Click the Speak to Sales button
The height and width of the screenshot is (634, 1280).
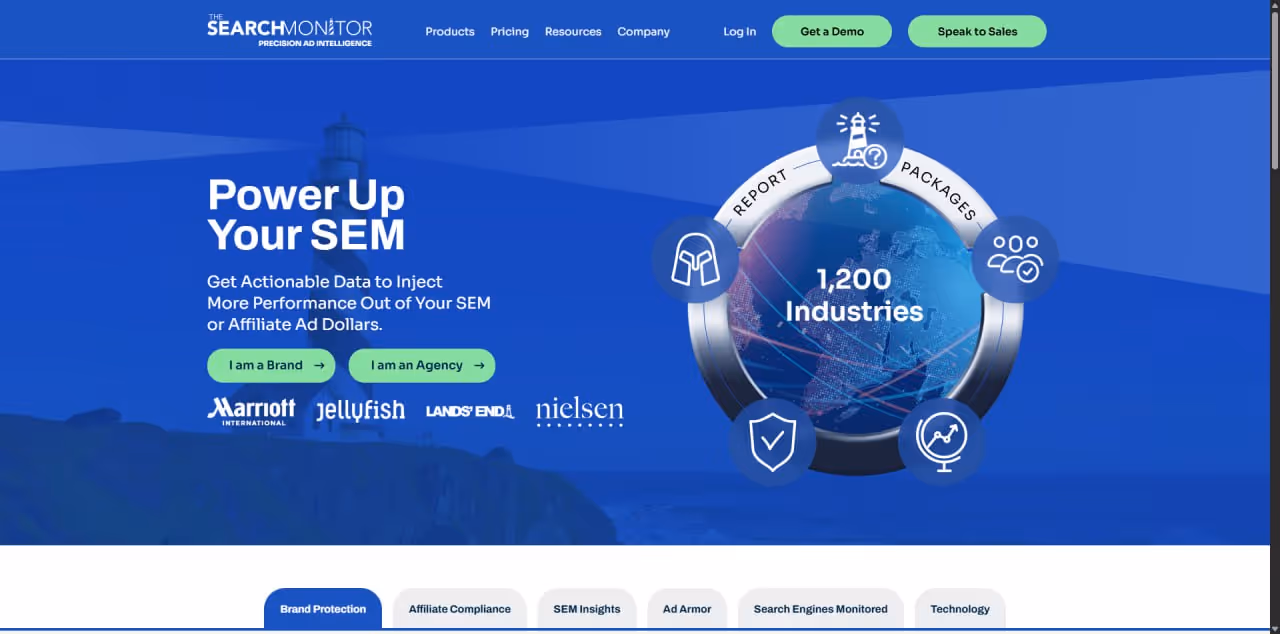pos(977,31)
